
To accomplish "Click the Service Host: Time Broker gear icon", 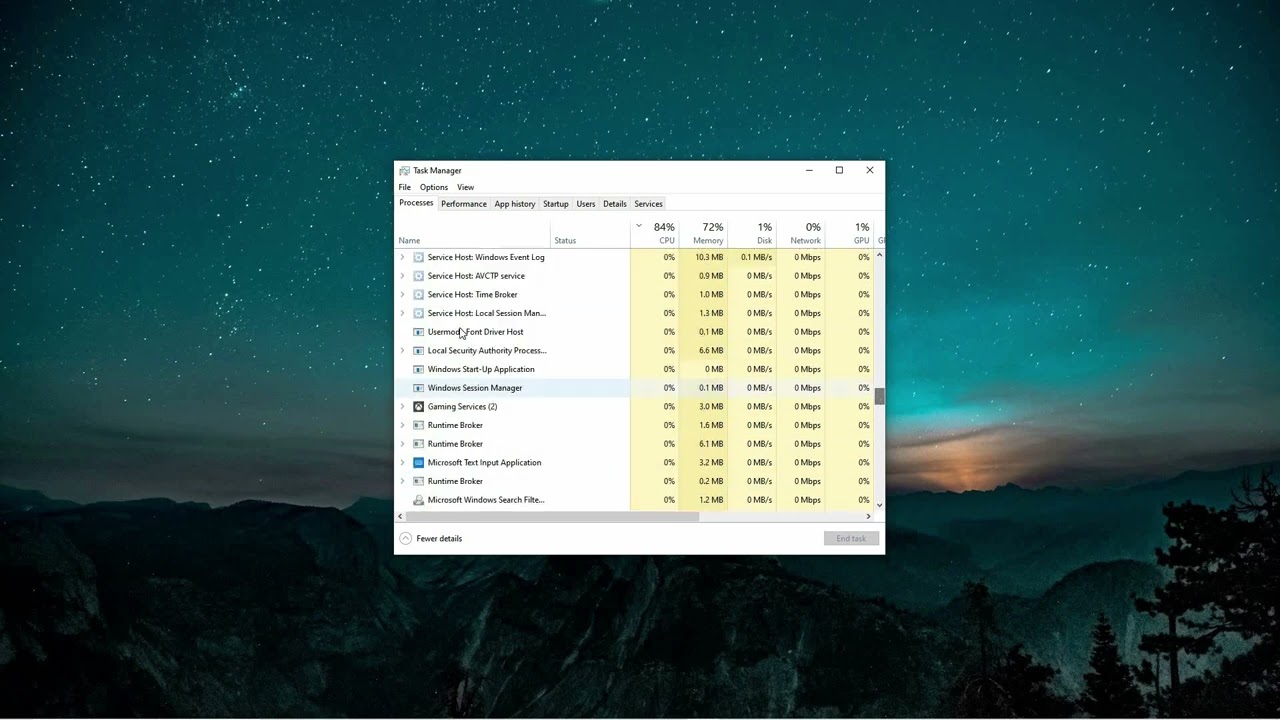I will [419, 295].
